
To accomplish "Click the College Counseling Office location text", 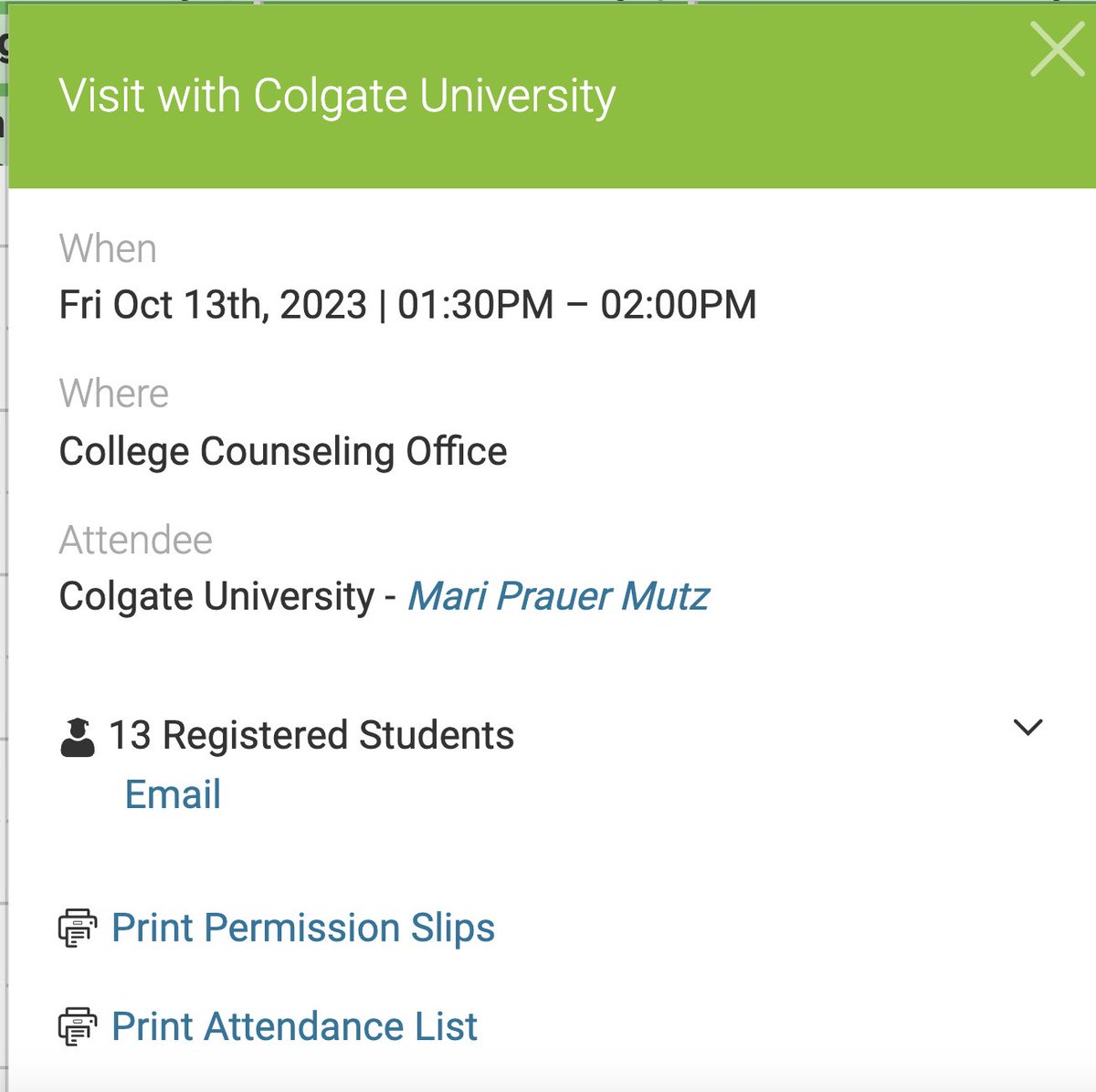I will pyautogui.click(x=283, y=451).
